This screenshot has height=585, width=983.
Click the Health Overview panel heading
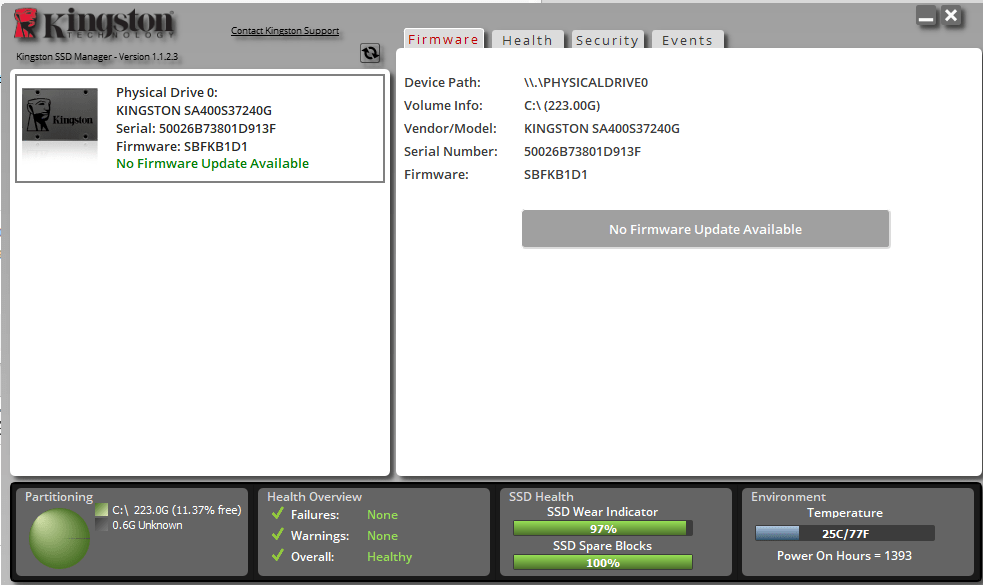(x=315, y=497)
